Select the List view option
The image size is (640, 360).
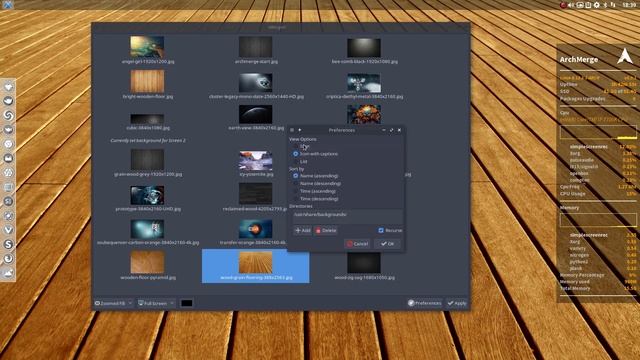tap(300, 162)
